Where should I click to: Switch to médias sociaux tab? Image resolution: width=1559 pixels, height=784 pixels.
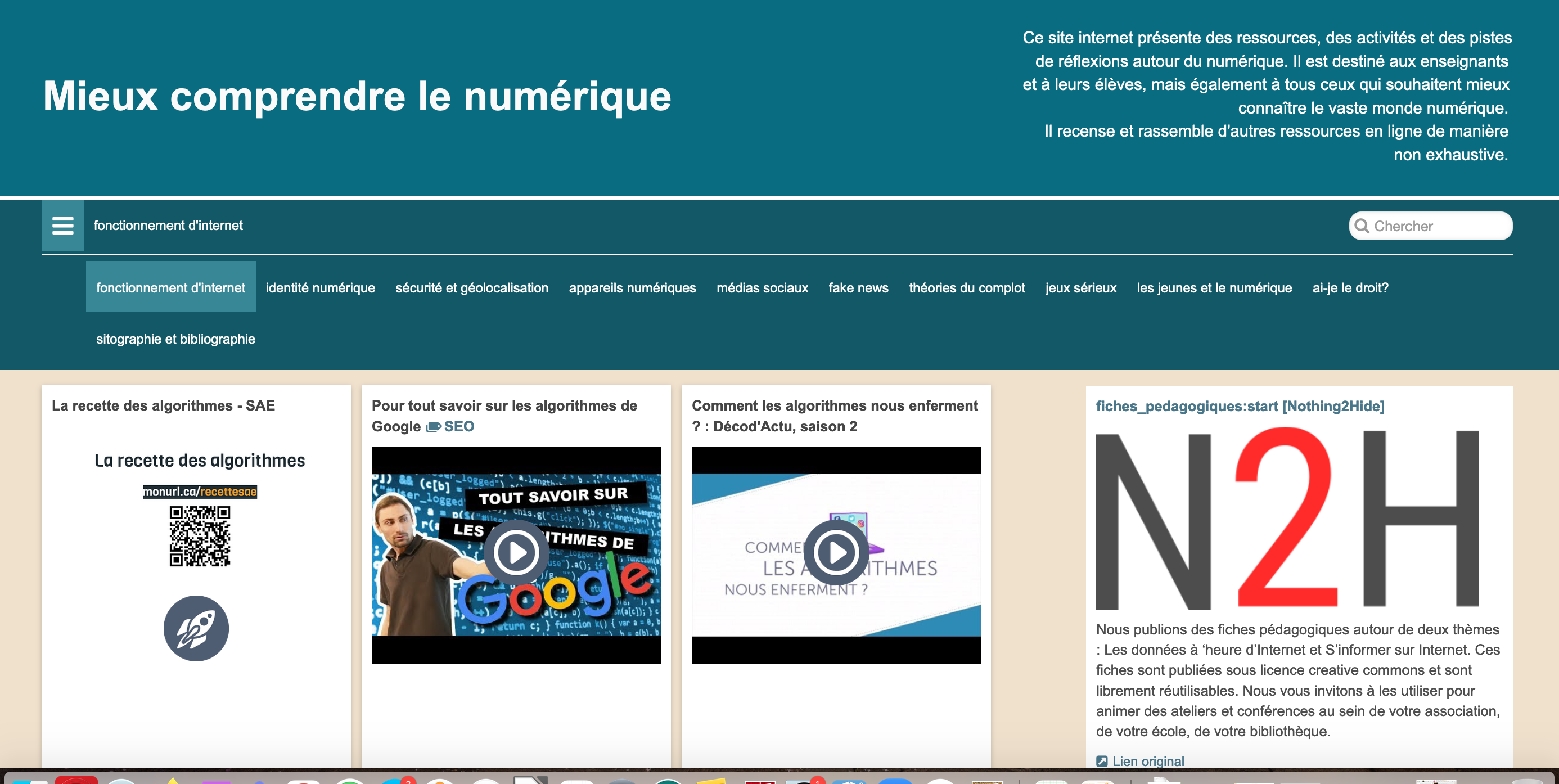coord(762,287)
